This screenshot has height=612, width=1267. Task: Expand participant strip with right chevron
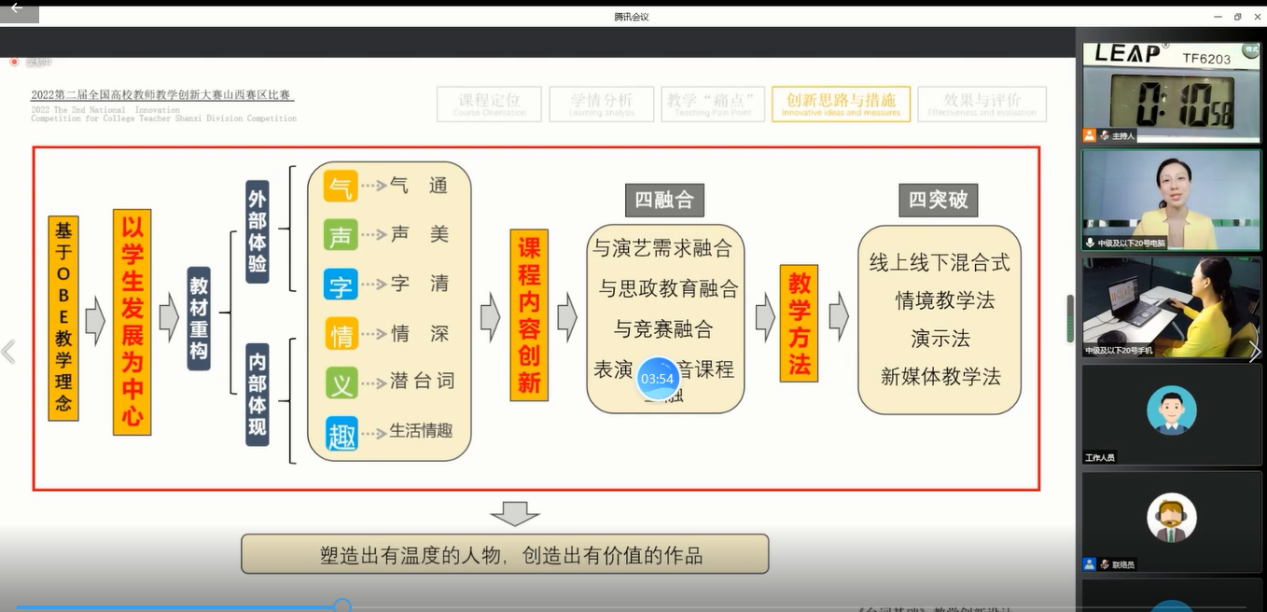click(x=1254, y=351)
